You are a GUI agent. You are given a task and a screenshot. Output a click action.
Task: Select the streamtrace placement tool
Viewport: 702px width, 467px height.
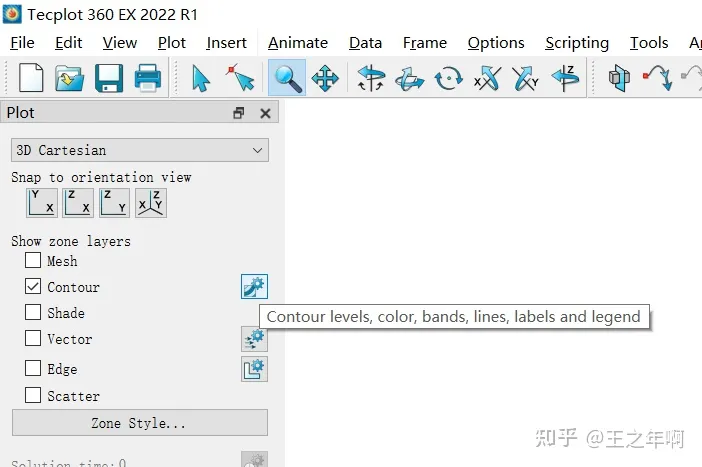coord(658,78)
